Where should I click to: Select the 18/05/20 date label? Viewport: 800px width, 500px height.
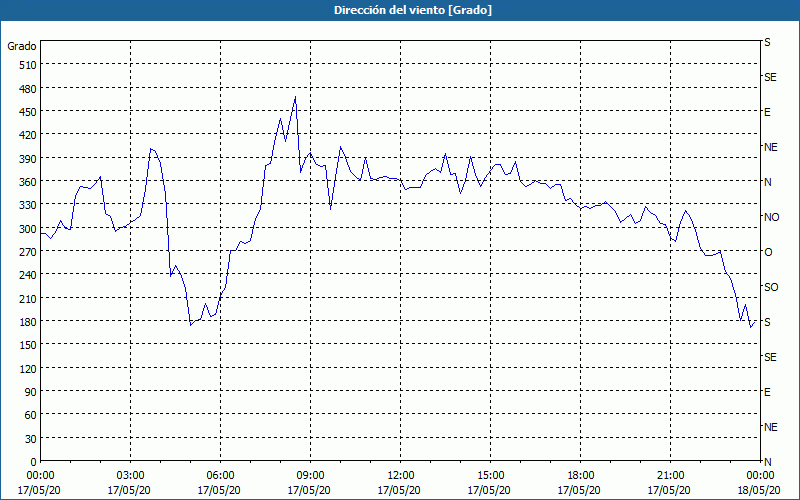coord(759,490)
